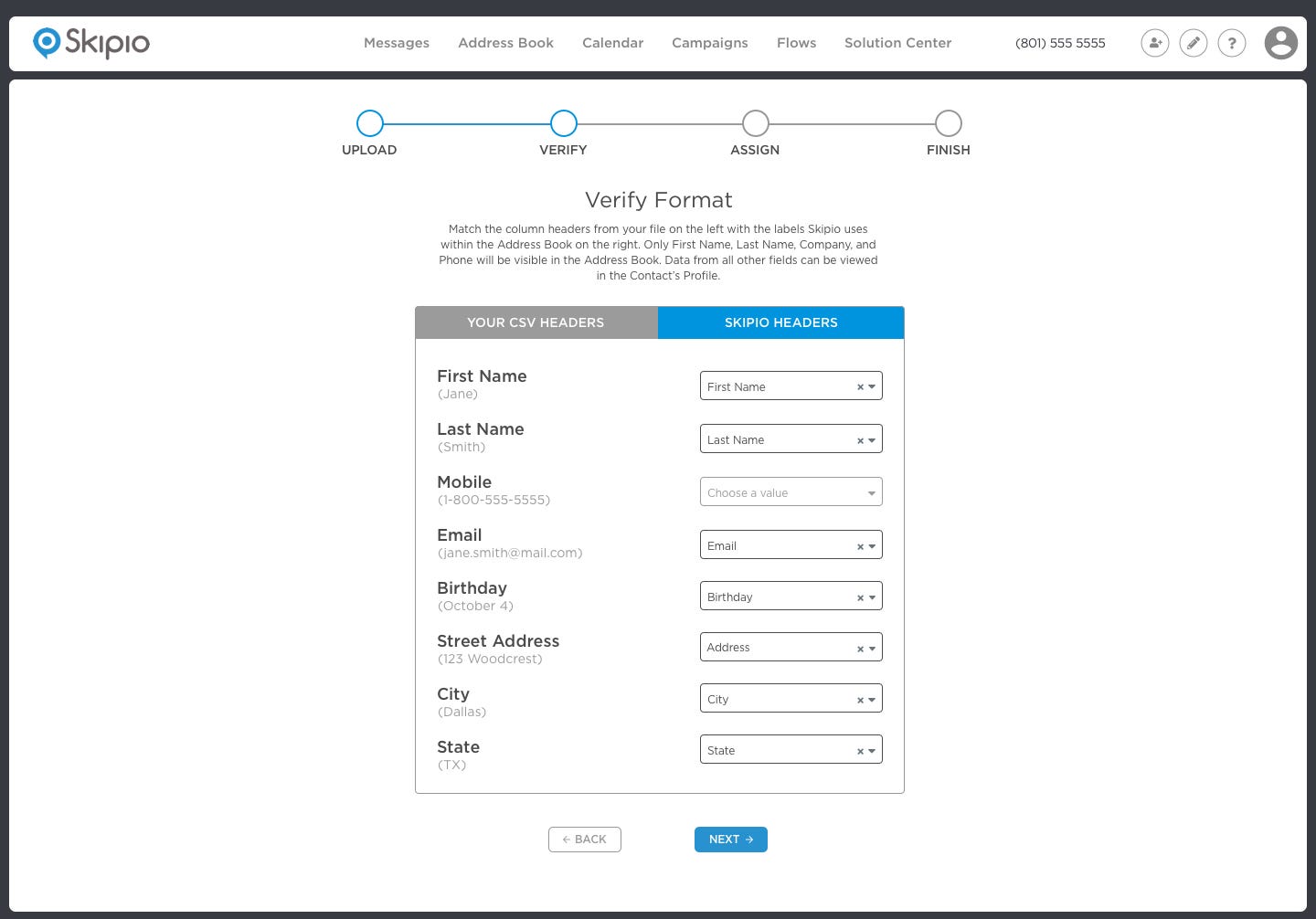Viewport: 1316px width, 919px height.
Task: Open the add contact icon
Action: point(1155,43)
